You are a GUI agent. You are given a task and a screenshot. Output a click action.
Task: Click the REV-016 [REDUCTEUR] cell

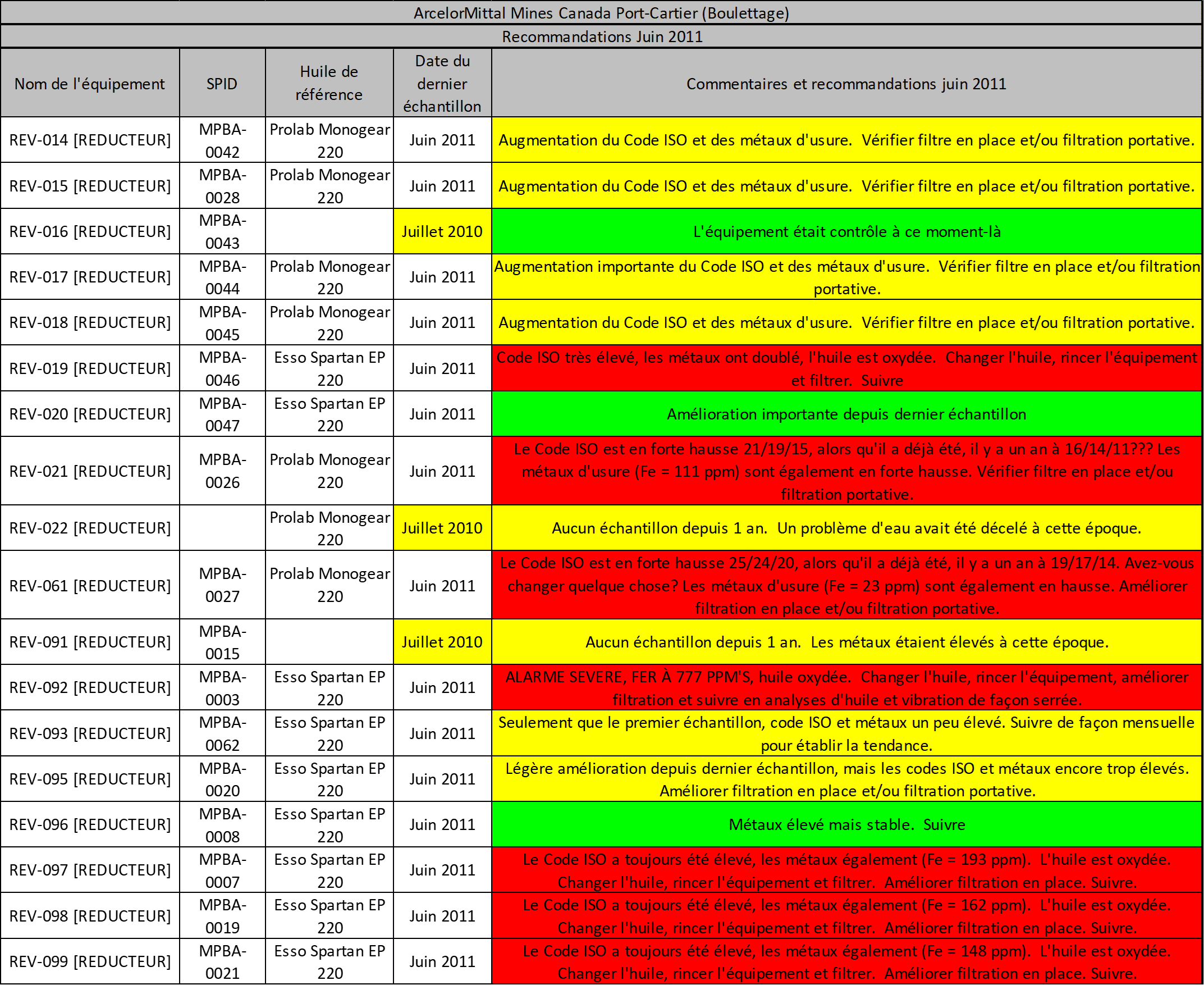click(x=90, y=231)
